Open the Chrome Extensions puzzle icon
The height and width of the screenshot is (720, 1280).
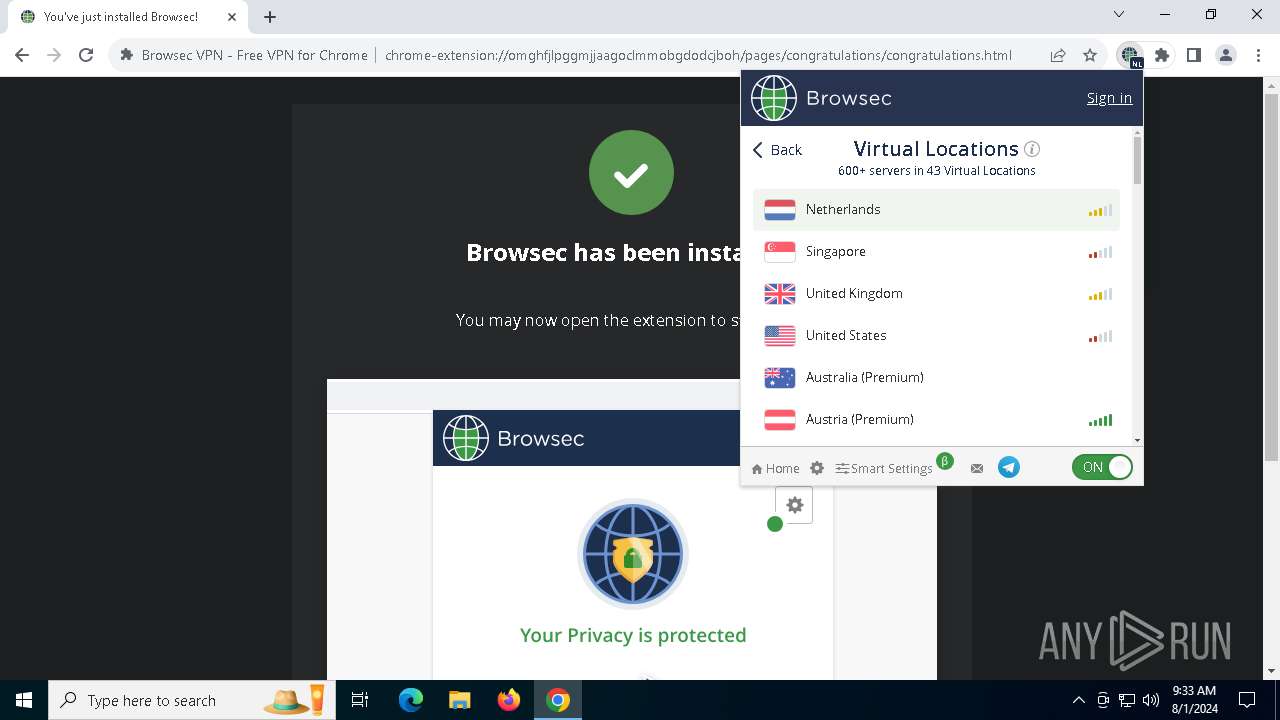(1162, 56)
